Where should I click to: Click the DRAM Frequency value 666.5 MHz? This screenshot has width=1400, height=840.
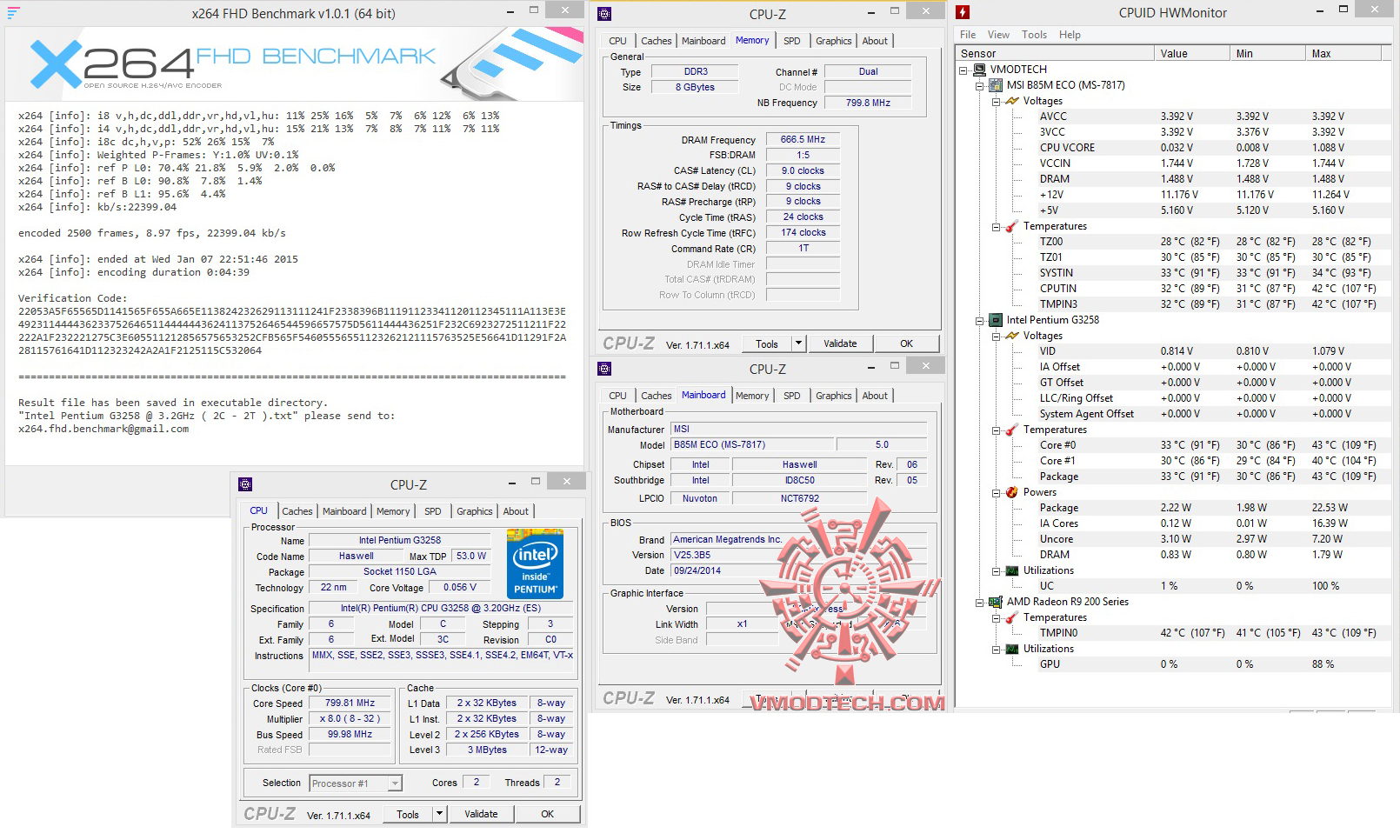click(803, 139)
